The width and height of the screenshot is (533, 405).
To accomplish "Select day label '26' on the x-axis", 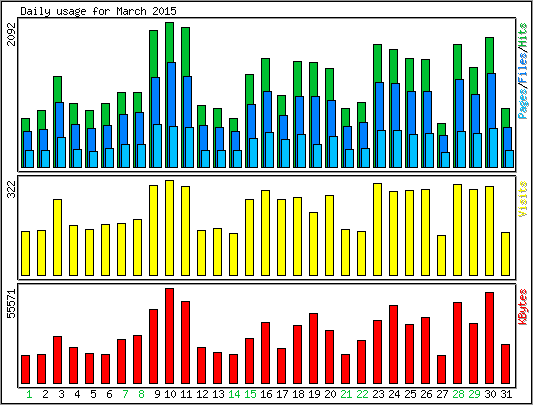I will pyautogui.click(x=426, y=394).
